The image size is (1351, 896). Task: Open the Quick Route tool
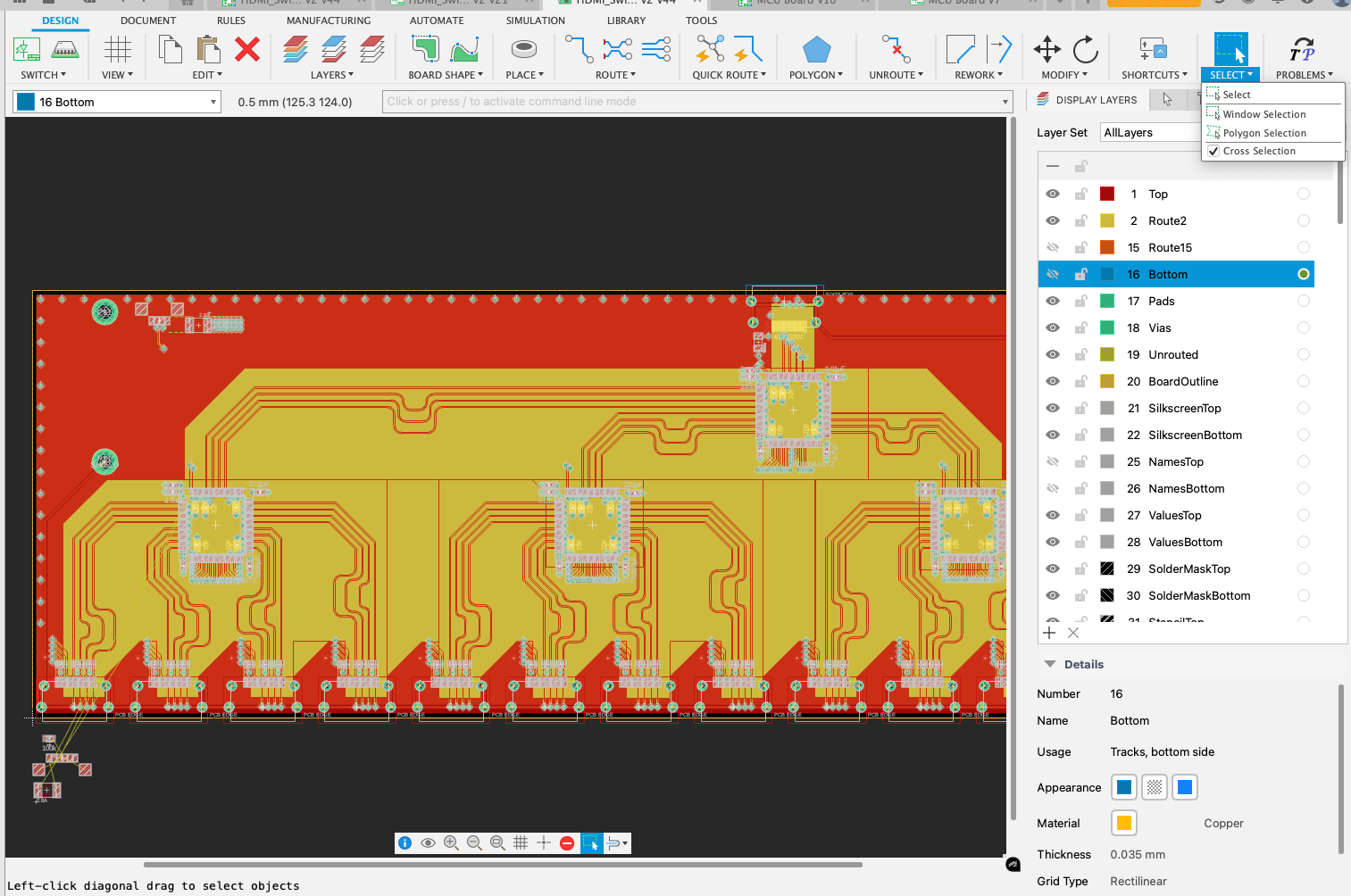coord(710,50)
